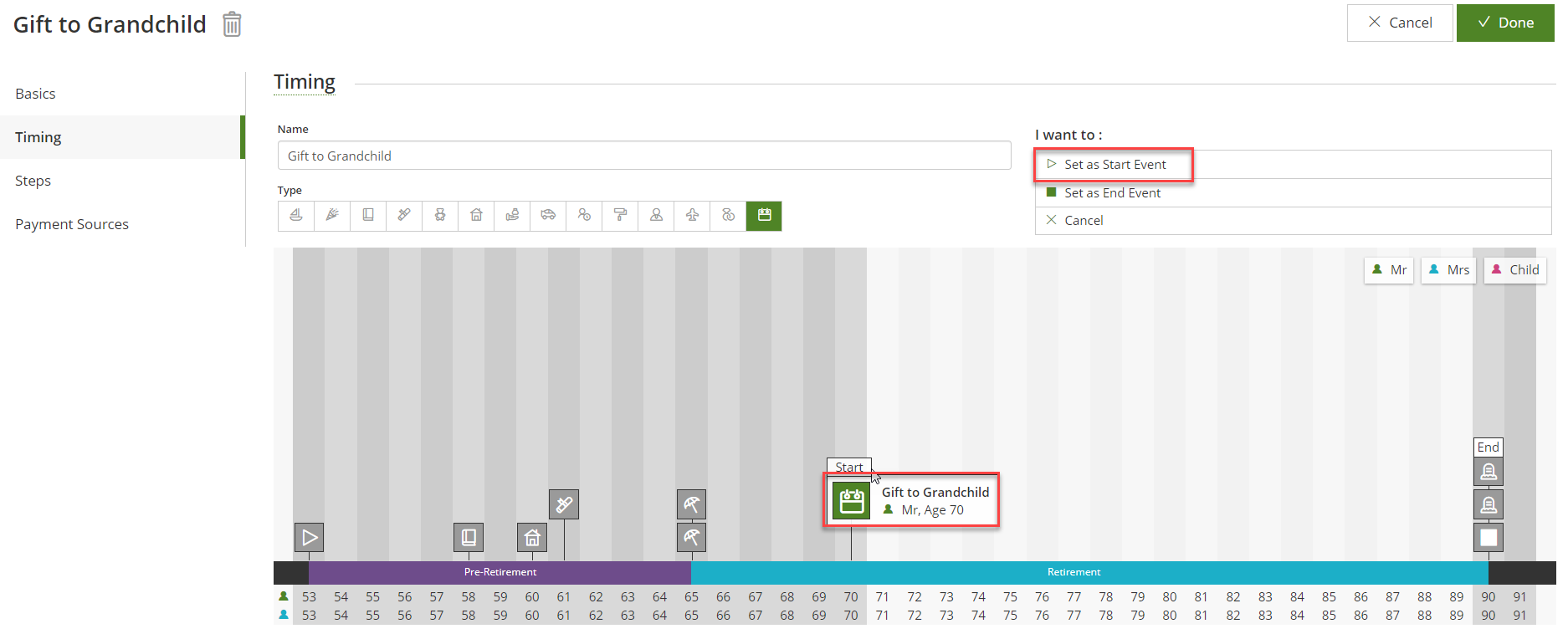Toggle the Mrs person filter
The image size is (1568, 634).
coord(1449,270)
